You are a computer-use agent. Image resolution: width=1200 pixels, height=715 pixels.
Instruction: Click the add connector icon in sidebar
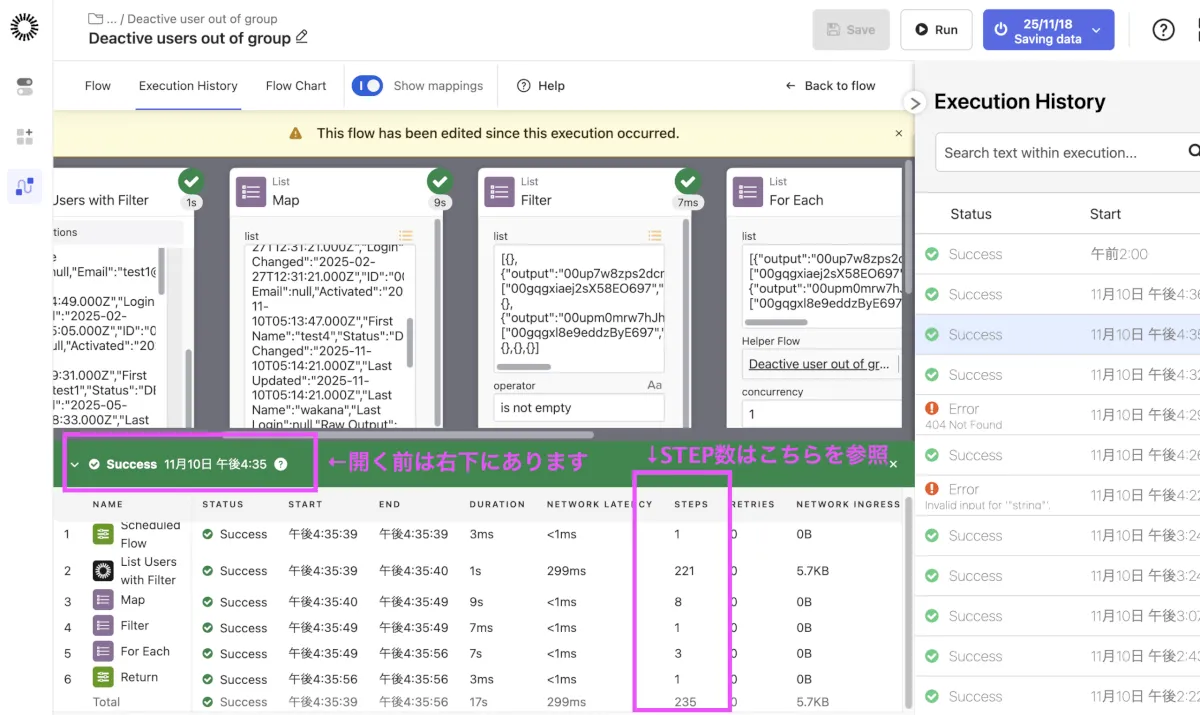click(25, 137)
